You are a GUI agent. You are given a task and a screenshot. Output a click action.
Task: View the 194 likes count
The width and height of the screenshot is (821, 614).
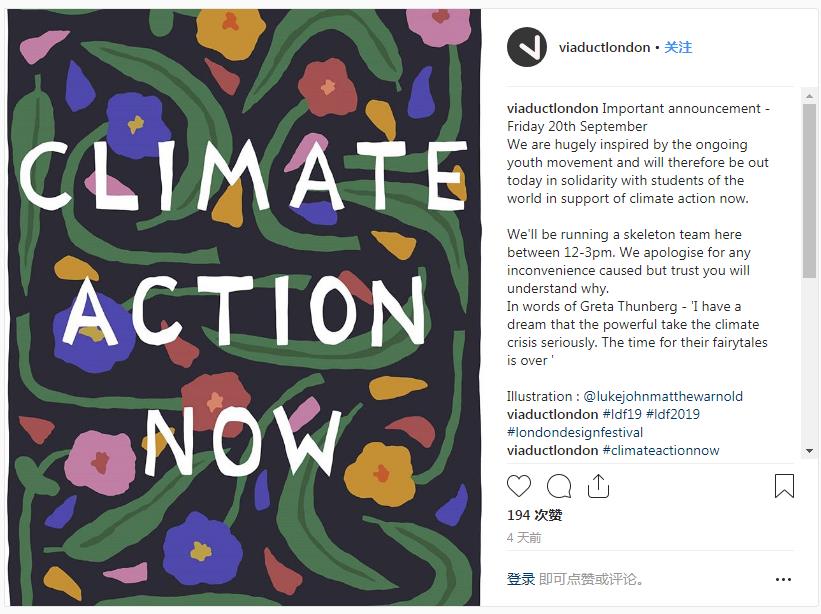[535, 515]
